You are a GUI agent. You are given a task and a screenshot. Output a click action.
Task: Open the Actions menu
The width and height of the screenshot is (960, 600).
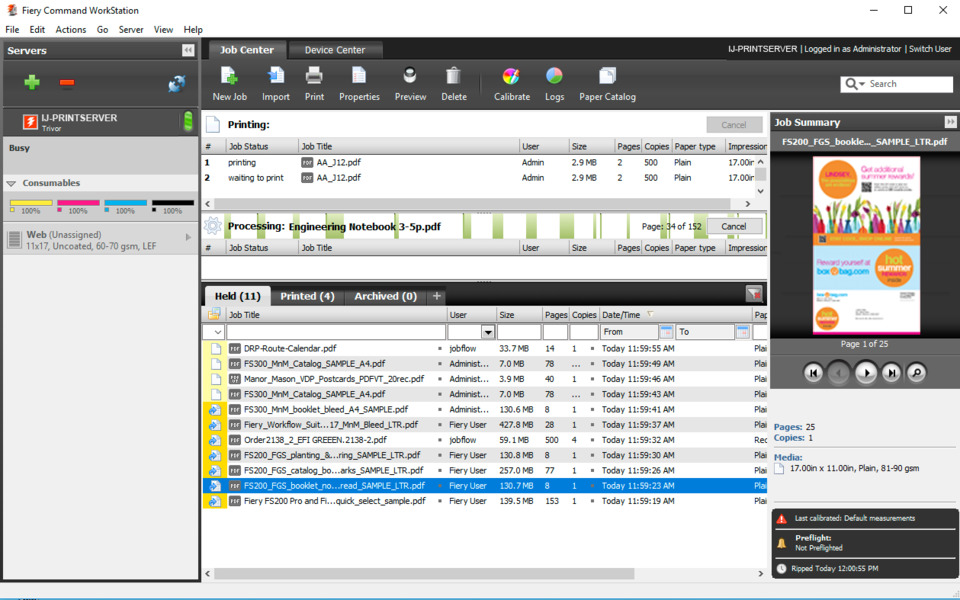(x=71, y=29)
